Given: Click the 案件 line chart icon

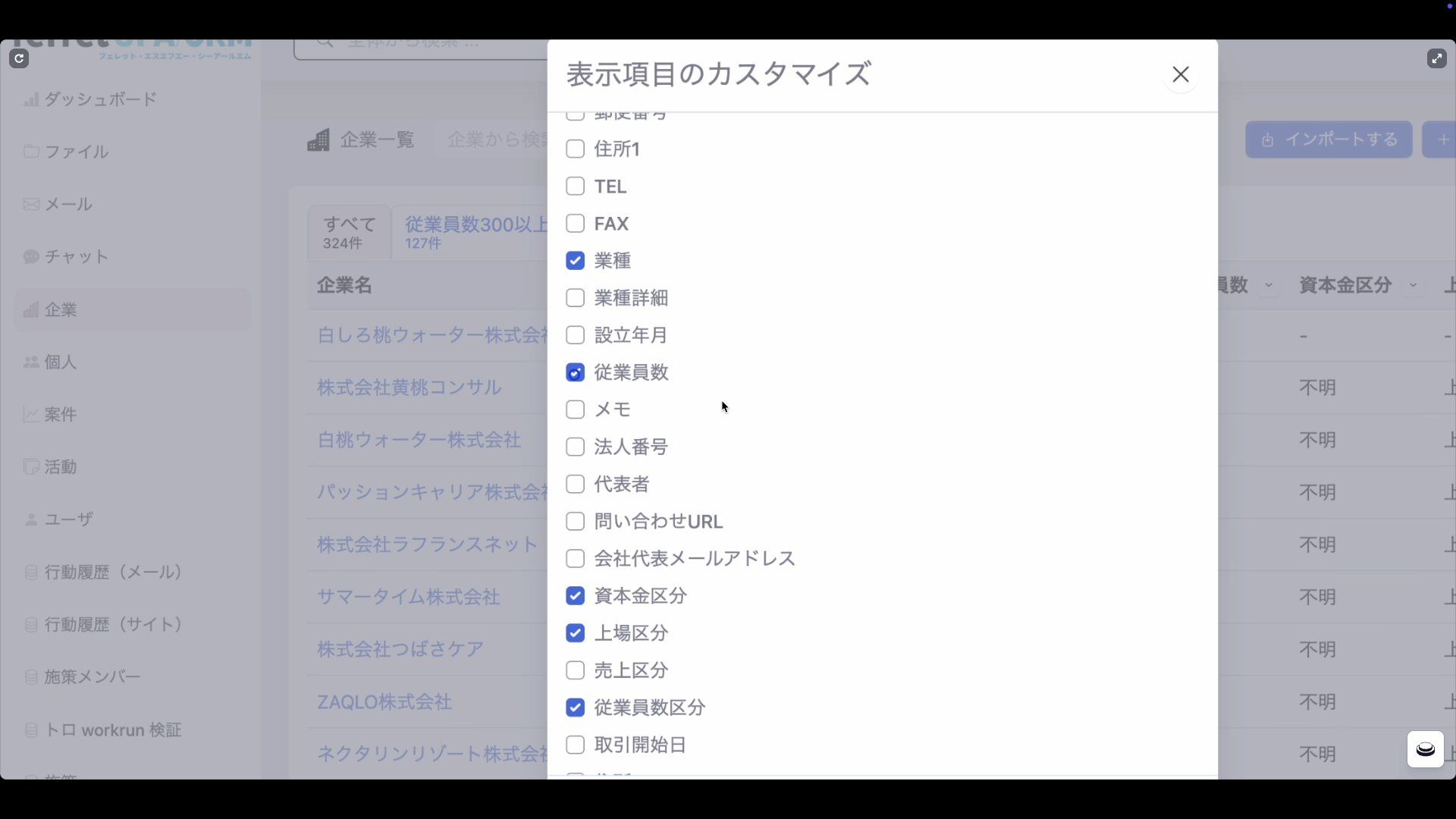Looking at the screenshot, I should tap(31, 414).
